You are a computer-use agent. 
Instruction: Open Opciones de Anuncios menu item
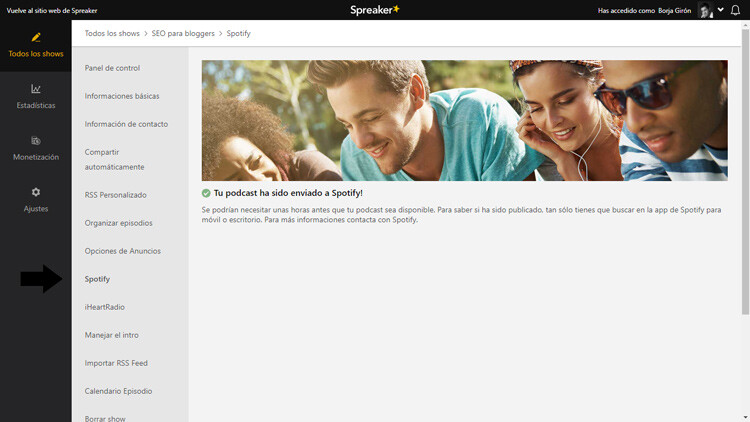pos(122,251)
